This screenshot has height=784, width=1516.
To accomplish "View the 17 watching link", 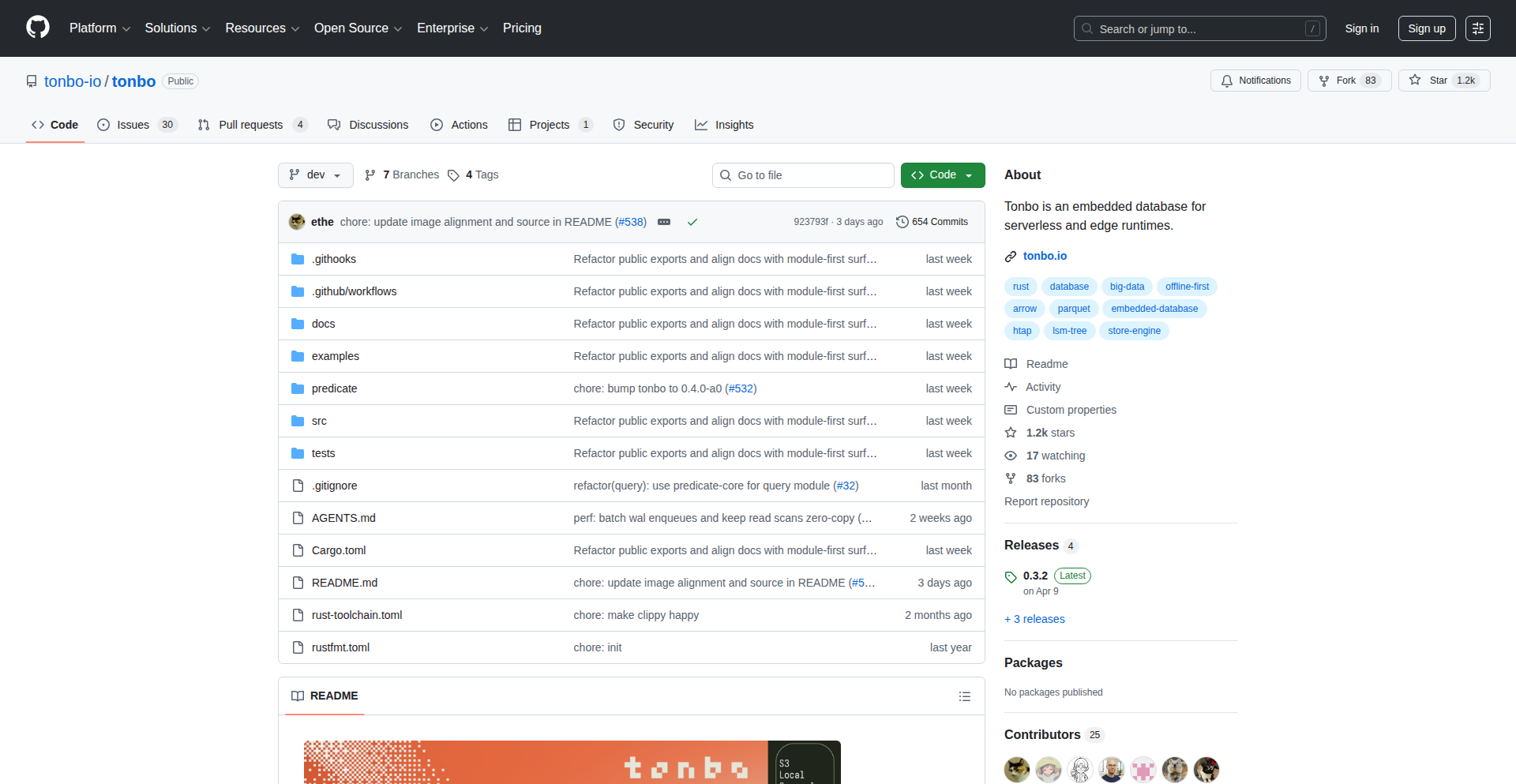I will click(x=1045, y=456).
